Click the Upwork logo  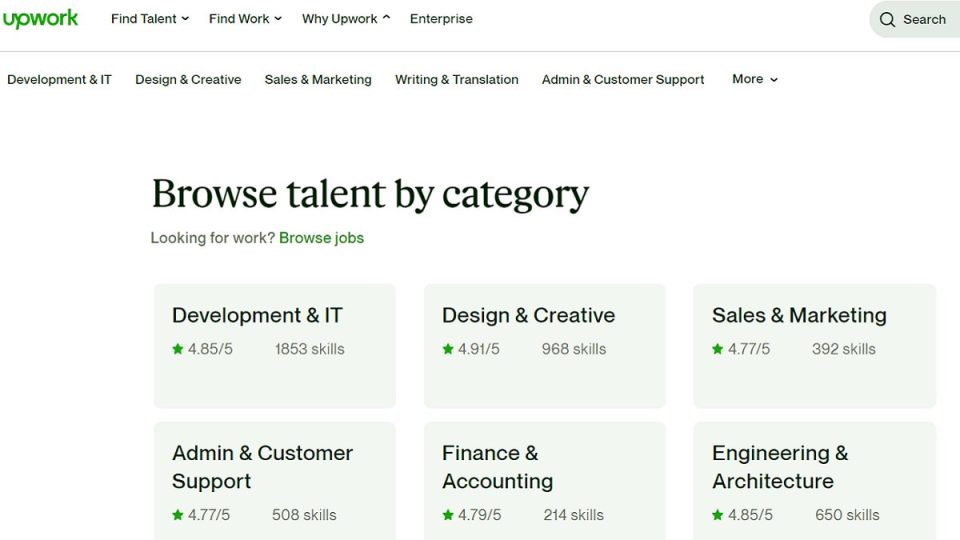pyautogui.click(x=40, y=18)
